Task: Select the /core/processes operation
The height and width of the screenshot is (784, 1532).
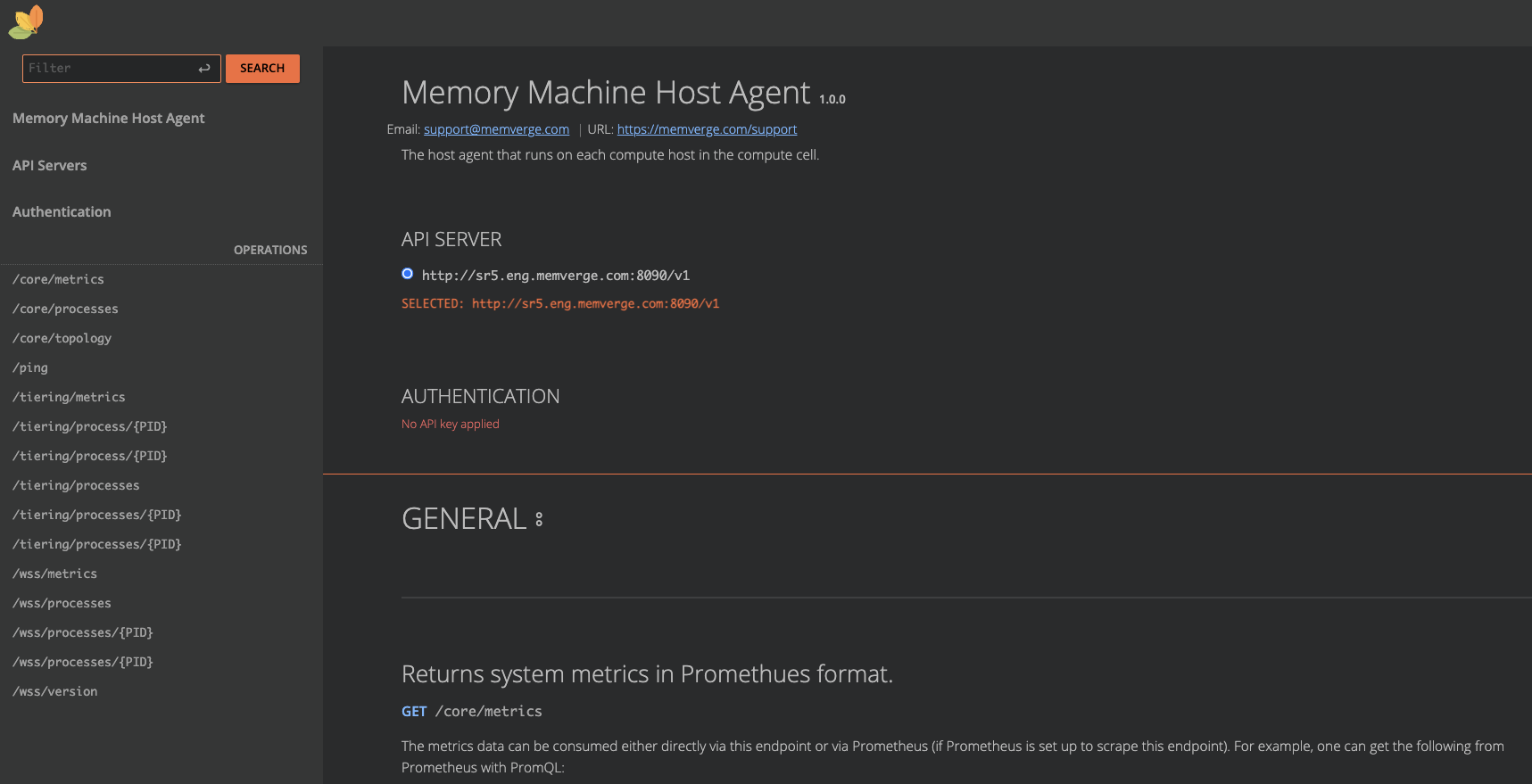Action: coord(65,309)
